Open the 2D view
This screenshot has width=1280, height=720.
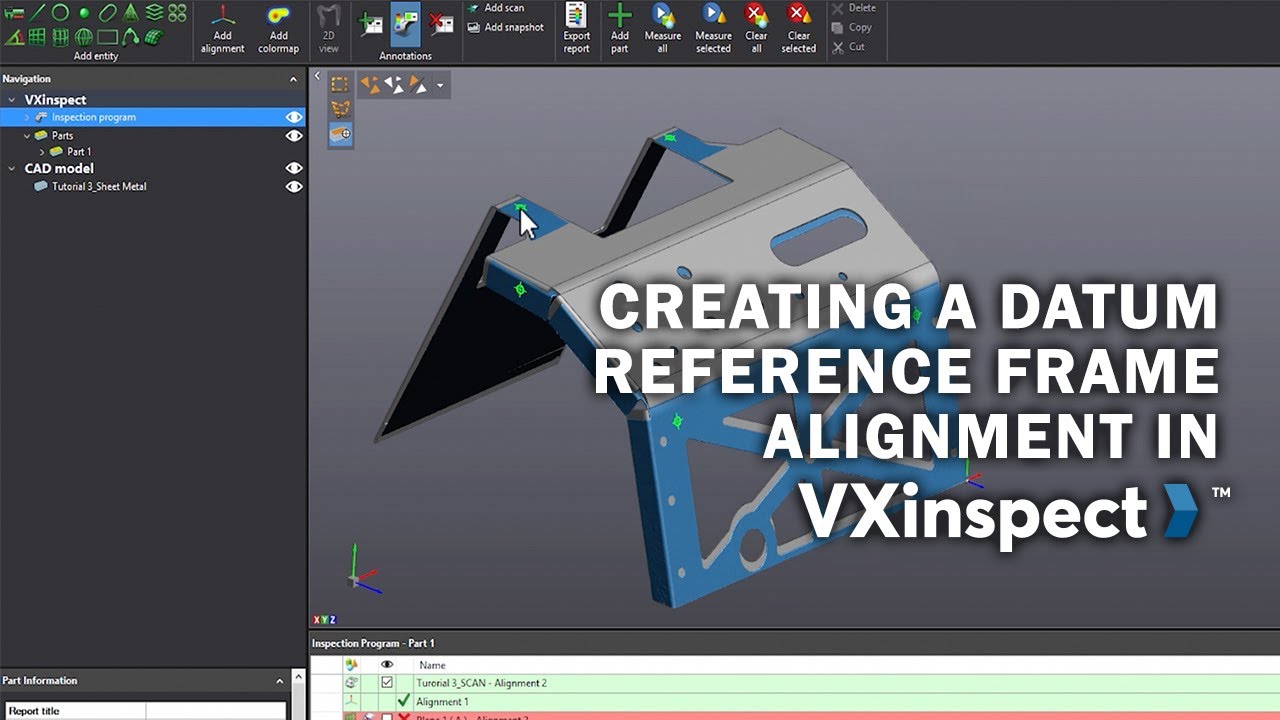[x=328, y=29]
